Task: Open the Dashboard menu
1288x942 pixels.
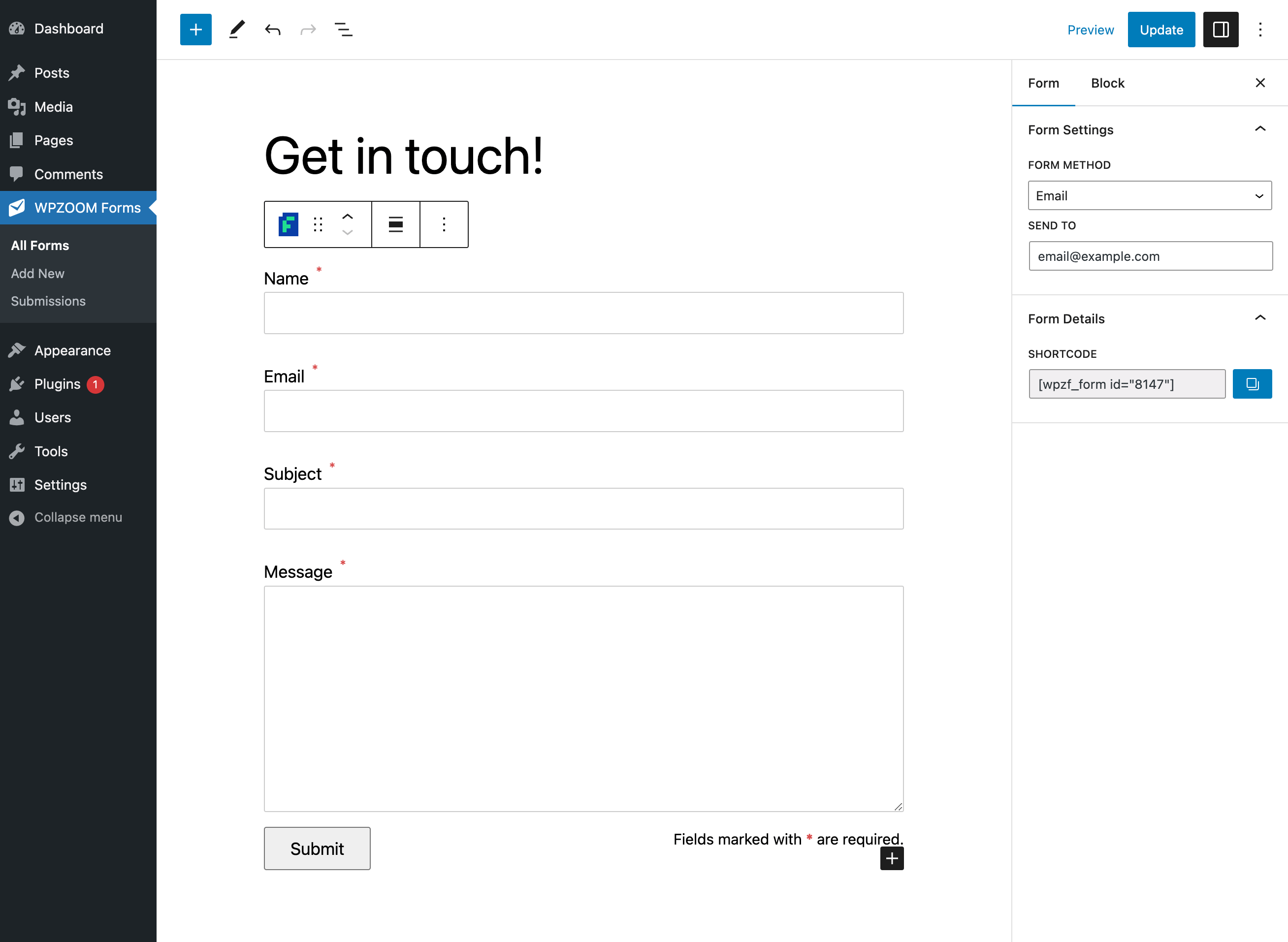Action: coord(78,29)
